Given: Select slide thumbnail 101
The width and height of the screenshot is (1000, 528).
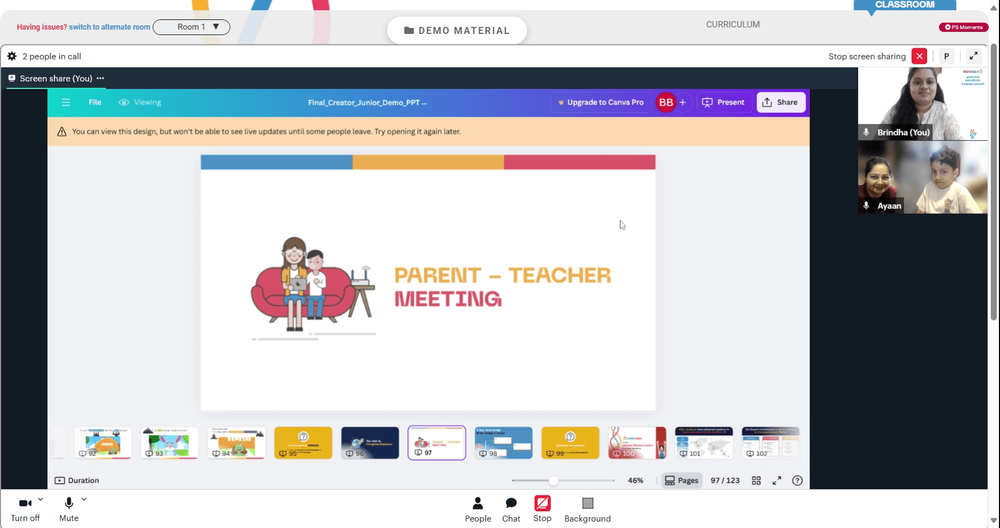Looking at the screenshot, I should click(x=704, y=443).
